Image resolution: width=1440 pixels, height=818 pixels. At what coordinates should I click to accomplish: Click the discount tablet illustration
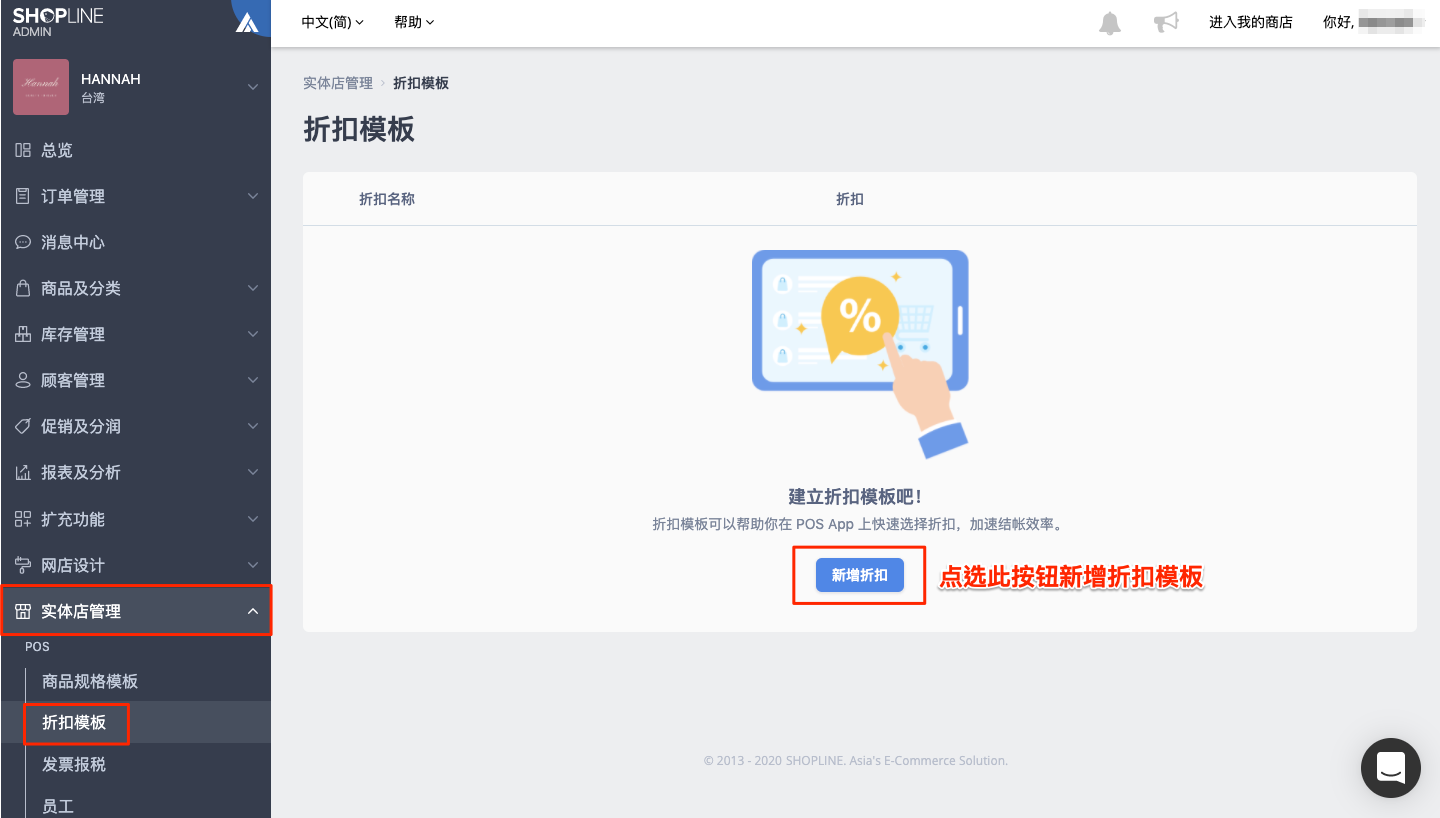pyautogui.click(x=860, y=354)
